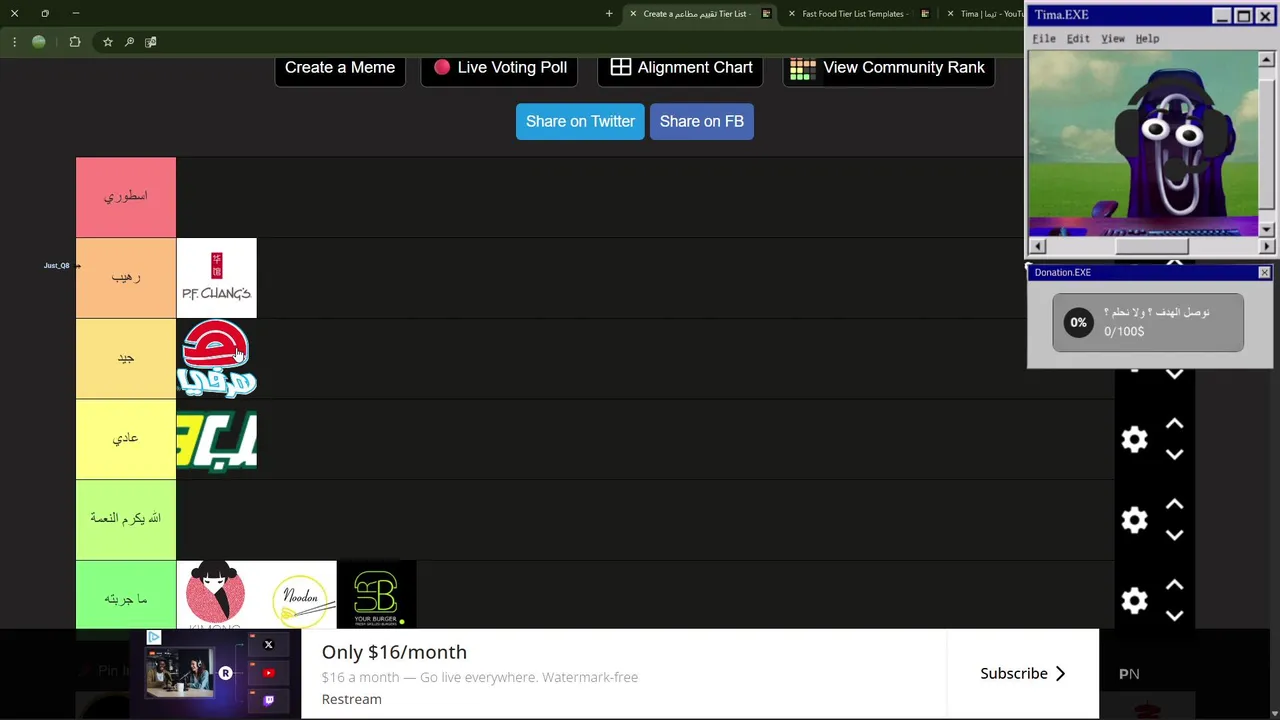Open the browser extensions puzzle icon
Image resolution: width=1280 pixels, height=720 pixels.
75,42
